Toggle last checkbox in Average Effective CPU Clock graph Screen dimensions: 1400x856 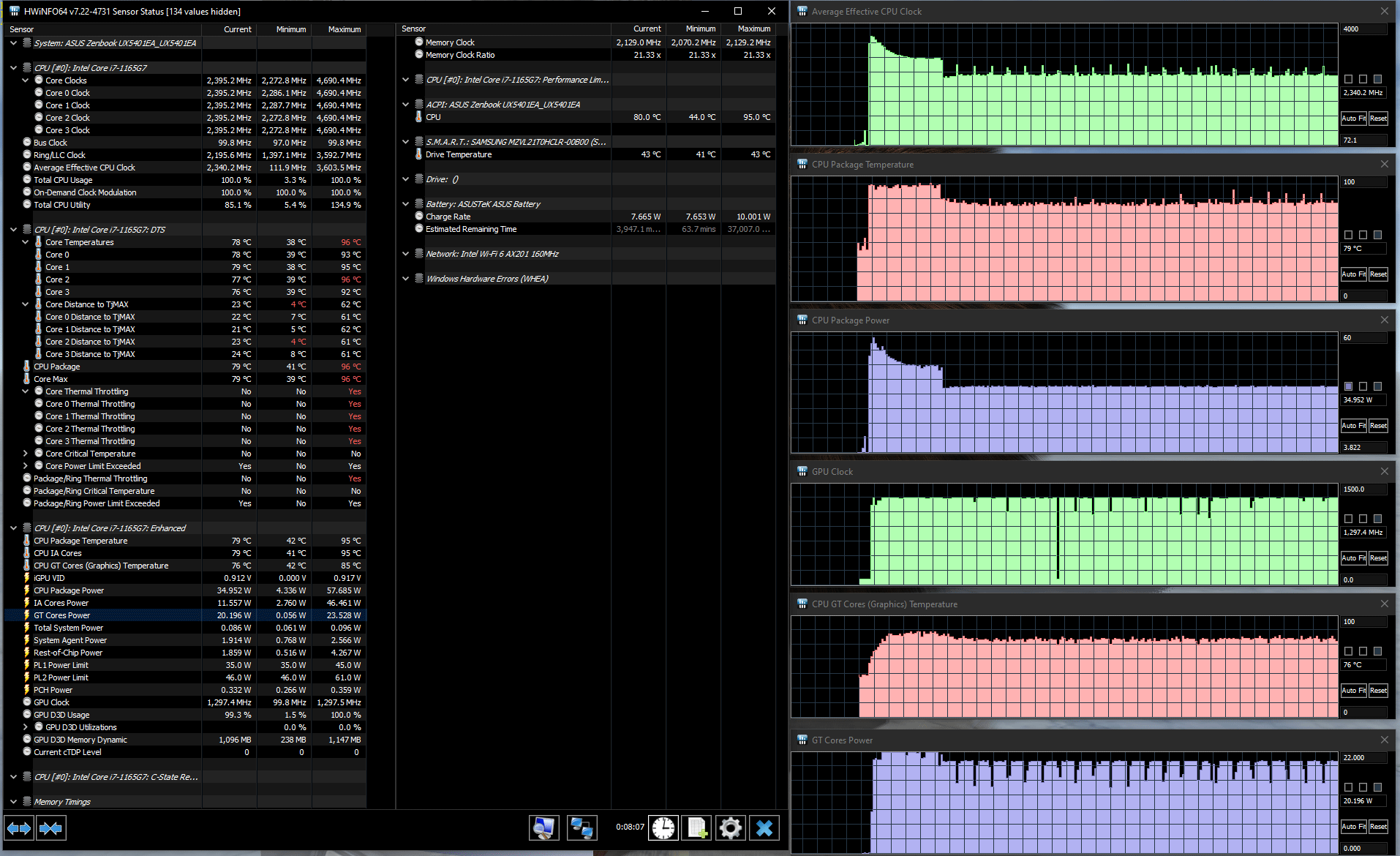pos(1378,79)
